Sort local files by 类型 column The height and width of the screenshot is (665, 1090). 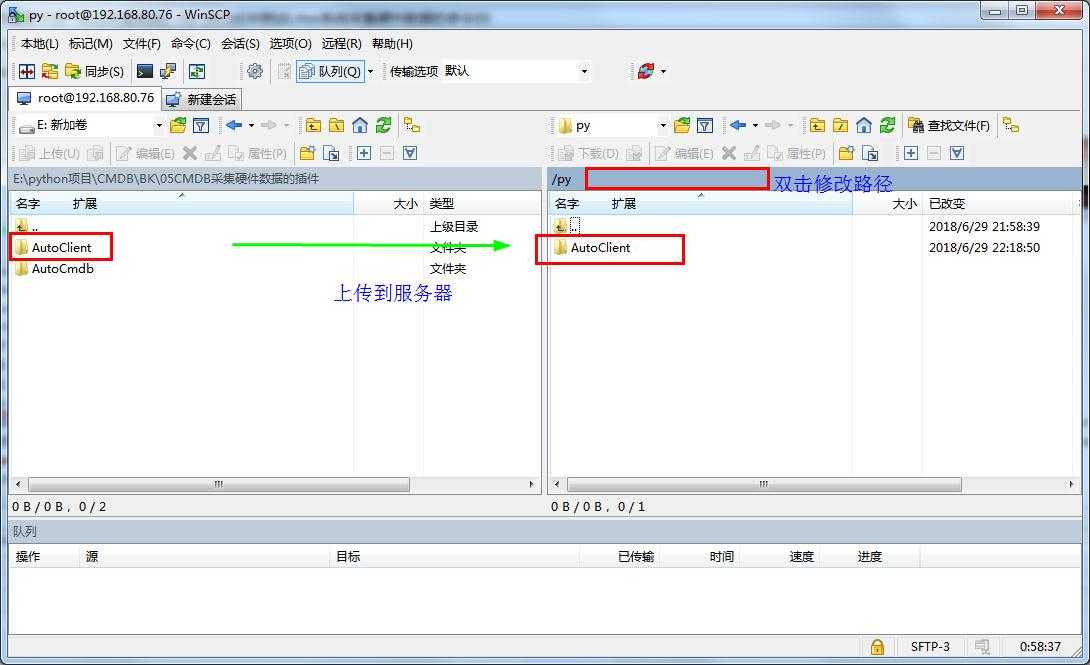pos(481,204)
